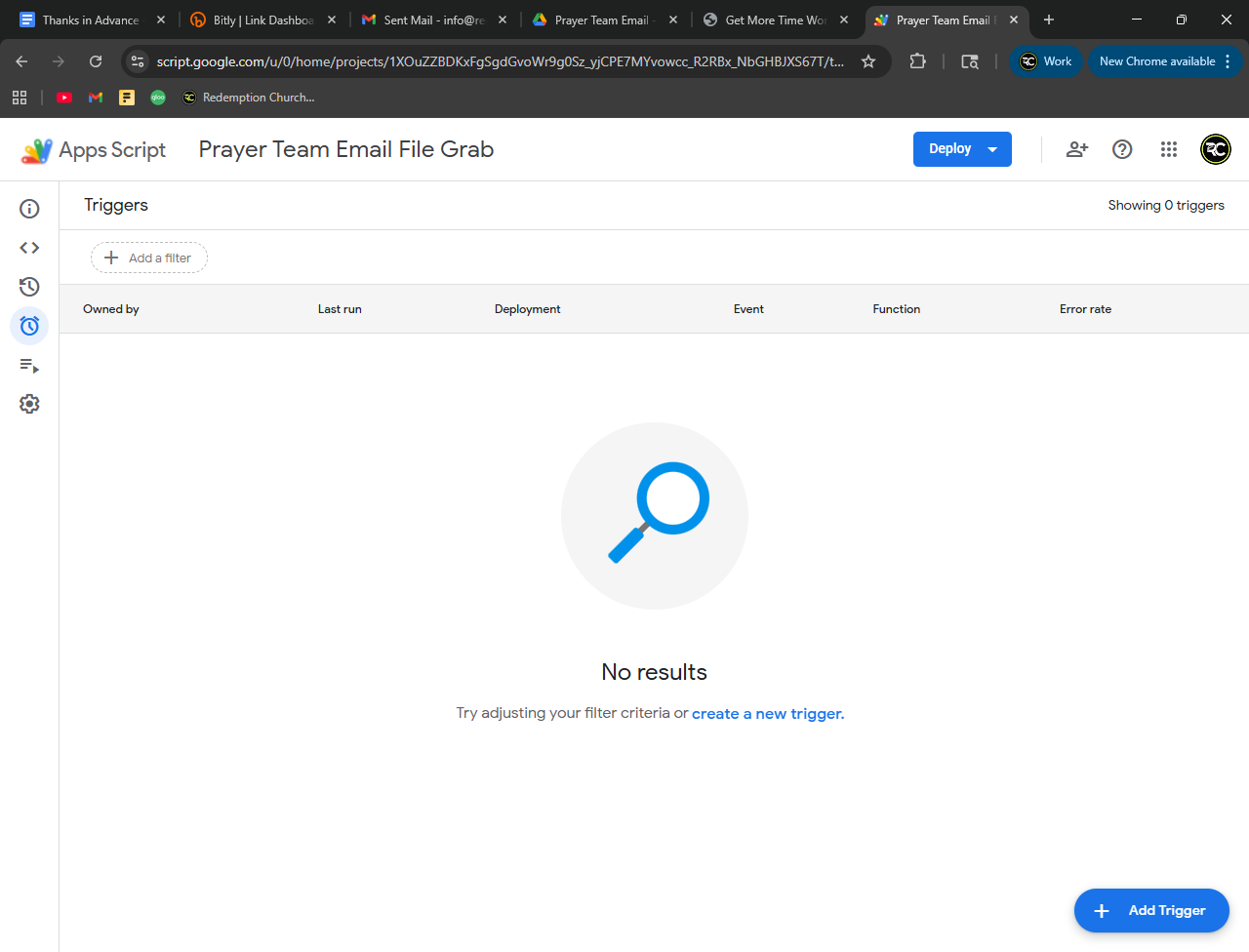Expand the Deploy dropdown button

[x=962, y=149]
